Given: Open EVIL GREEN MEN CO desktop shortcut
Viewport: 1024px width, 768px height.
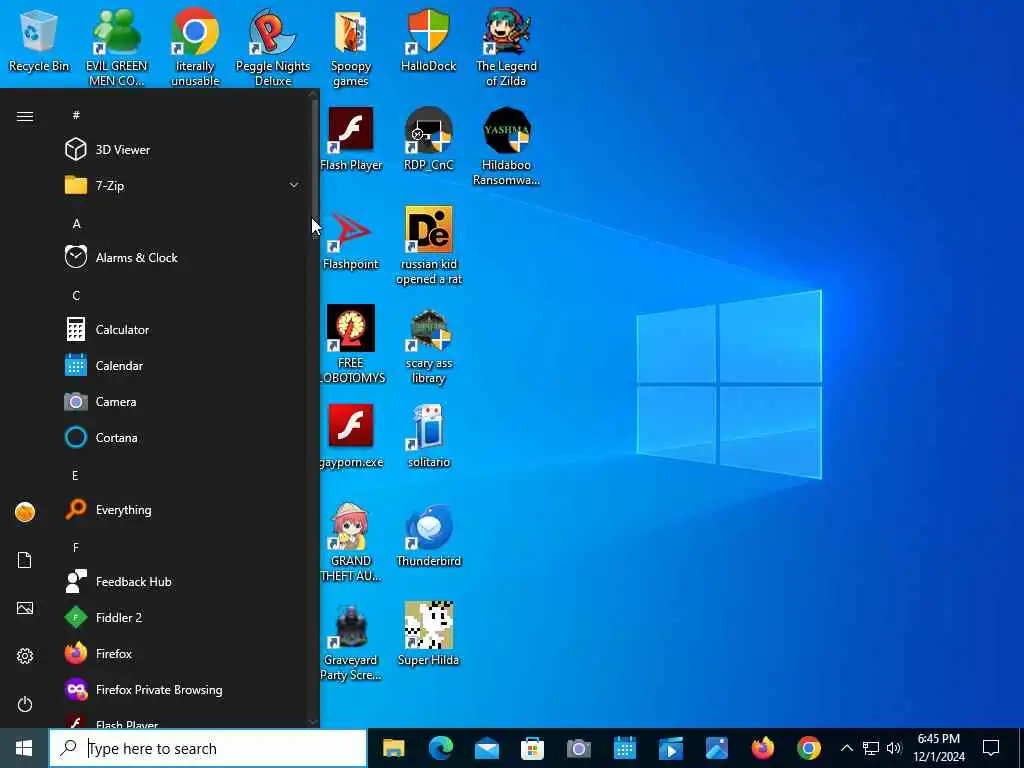Looking at the screenshot, I should click(116, 47).
